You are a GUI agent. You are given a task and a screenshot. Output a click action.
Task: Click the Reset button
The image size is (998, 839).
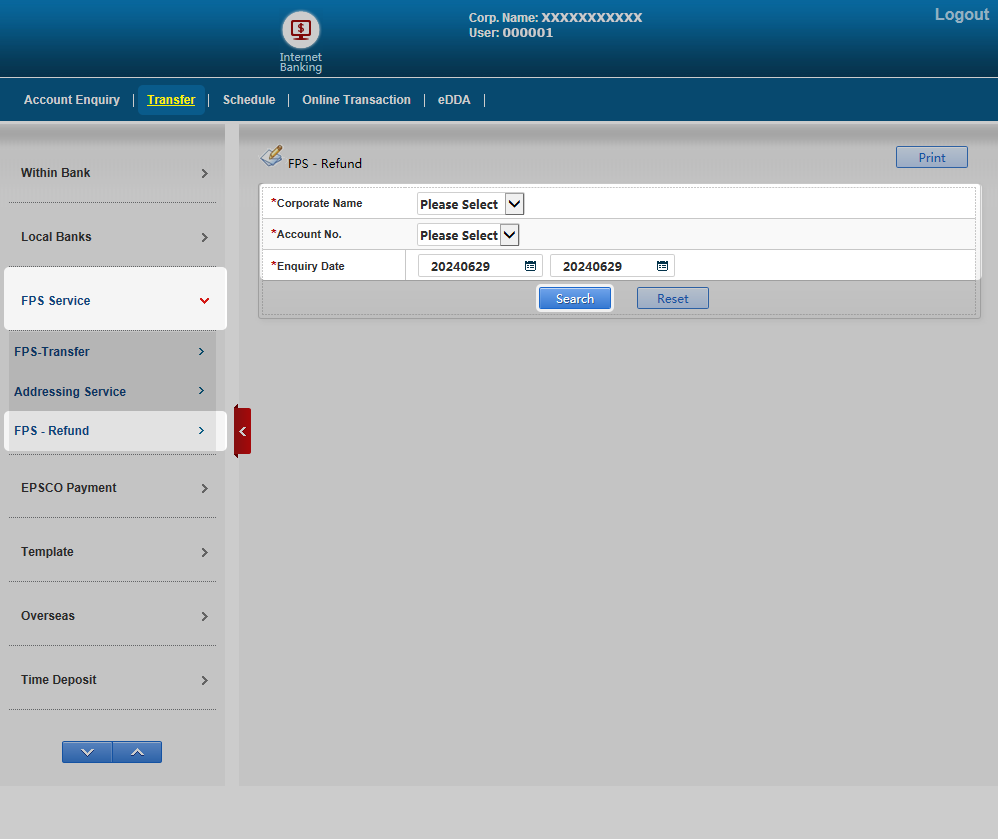(x=672, y=298)
